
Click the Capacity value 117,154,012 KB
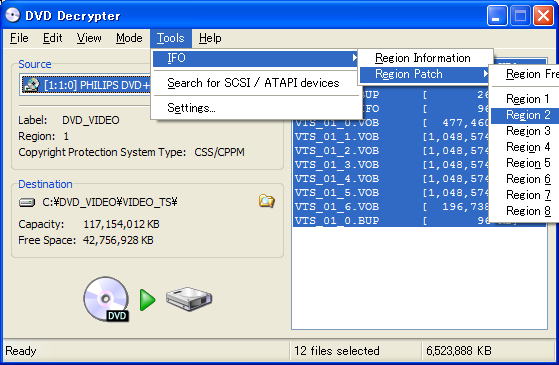click(x=122, y=224)
